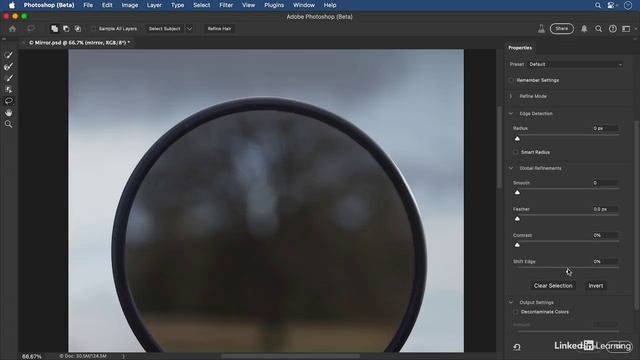Viewport: 640px width, 360px height.
Task: Click the Home icon in options bar
Action: point(13,29)
